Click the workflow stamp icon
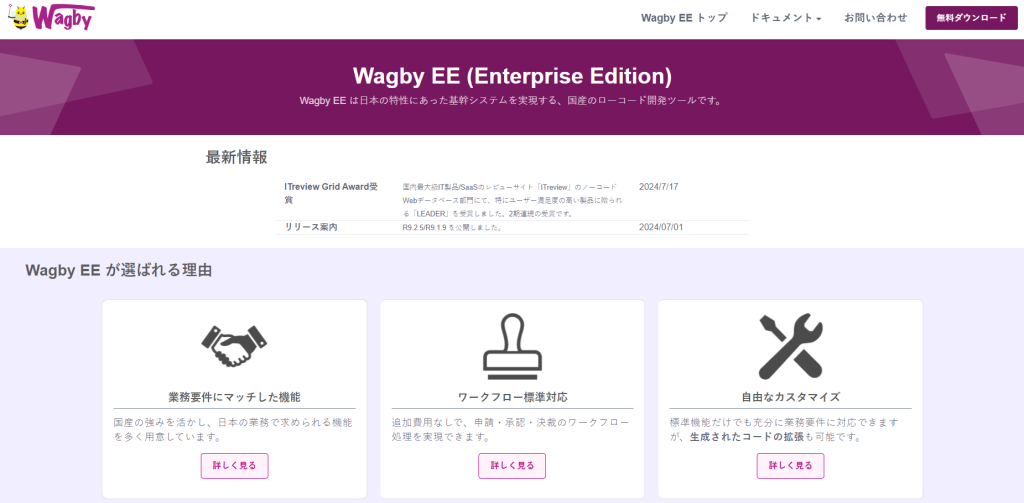Image resolution: width=1024 pixels, height=503 pixels. [512, 346]
